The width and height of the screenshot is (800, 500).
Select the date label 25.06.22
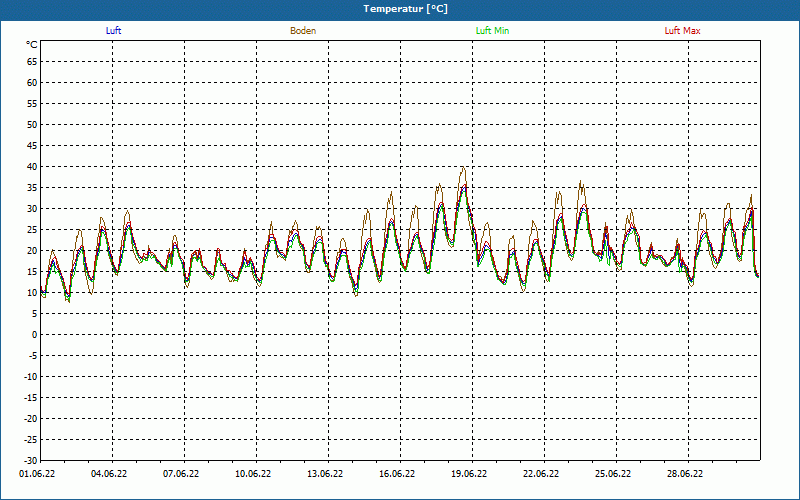click(x=613, y=474)
